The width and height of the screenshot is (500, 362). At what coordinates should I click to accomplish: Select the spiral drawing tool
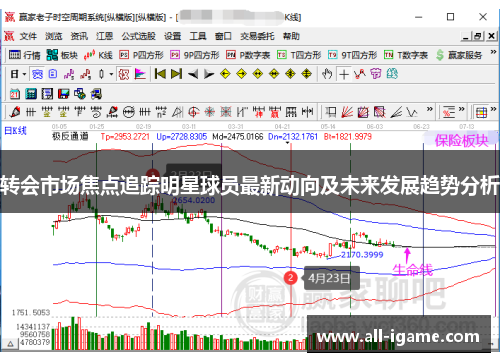[x=96, y=112]
